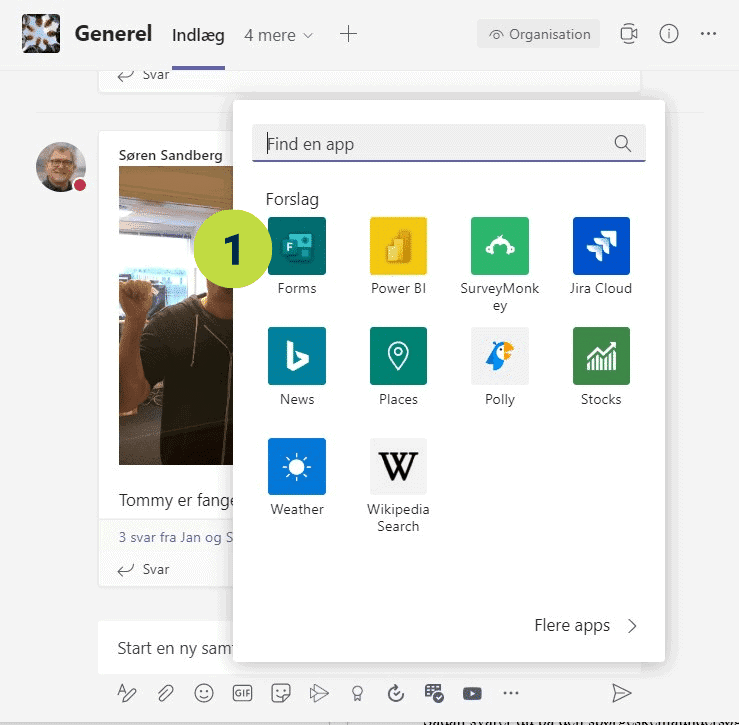The width and height of the screenshot is (739, 725).
Task: Click the Søren Sandberg name
Action: click(171, 155)
